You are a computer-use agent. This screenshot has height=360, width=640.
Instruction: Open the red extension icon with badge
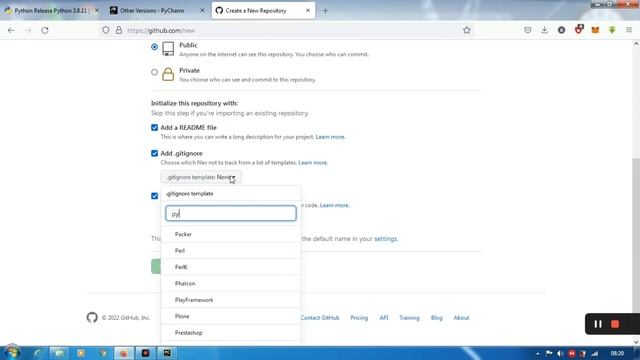point(579,29)
